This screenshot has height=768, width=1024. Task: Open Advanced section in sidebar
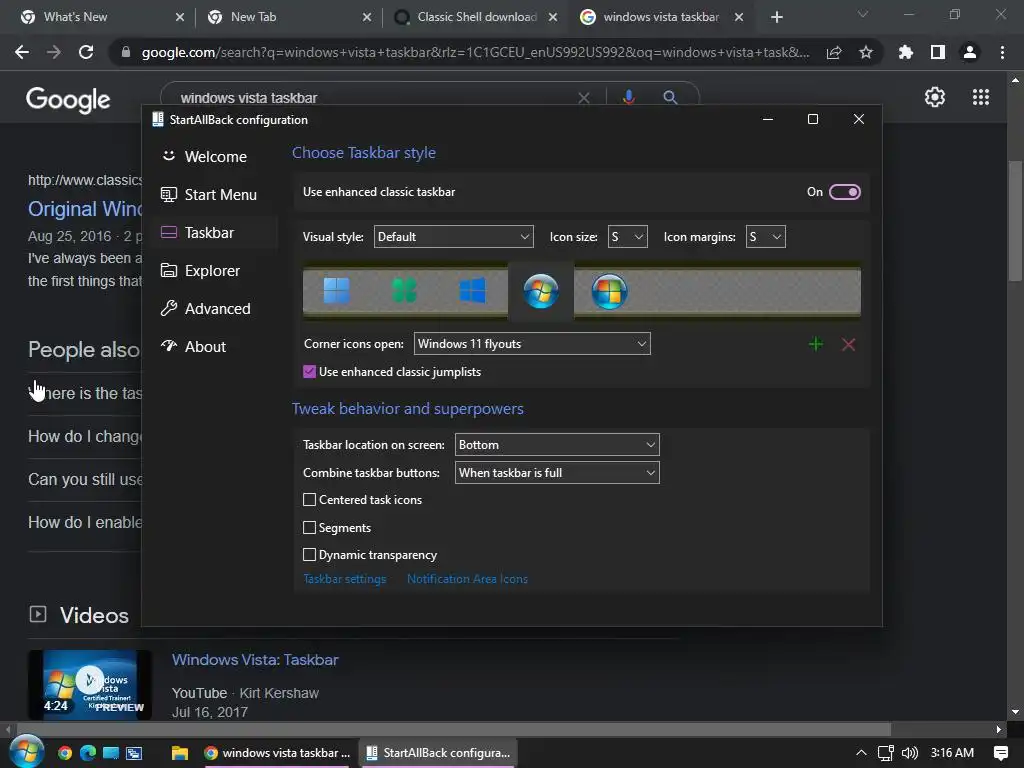click(216, 308)
